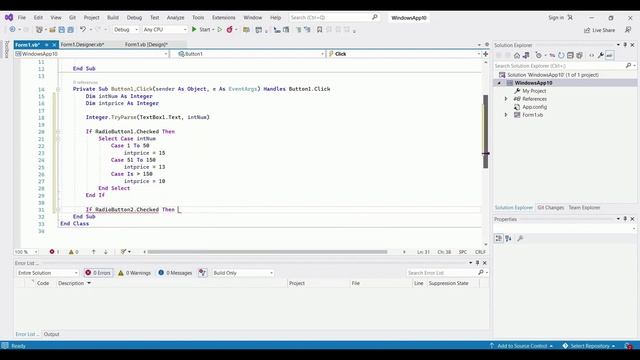
Task: Click Select Repository in the status bar
Action: (589, 346)
